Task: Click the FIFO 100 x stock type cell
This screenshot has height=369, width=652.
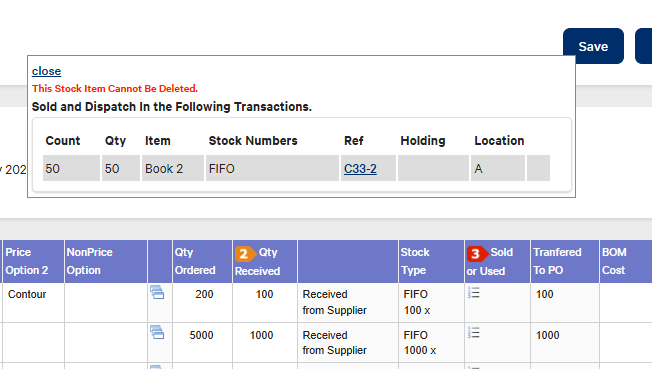Action: point(431,302)
